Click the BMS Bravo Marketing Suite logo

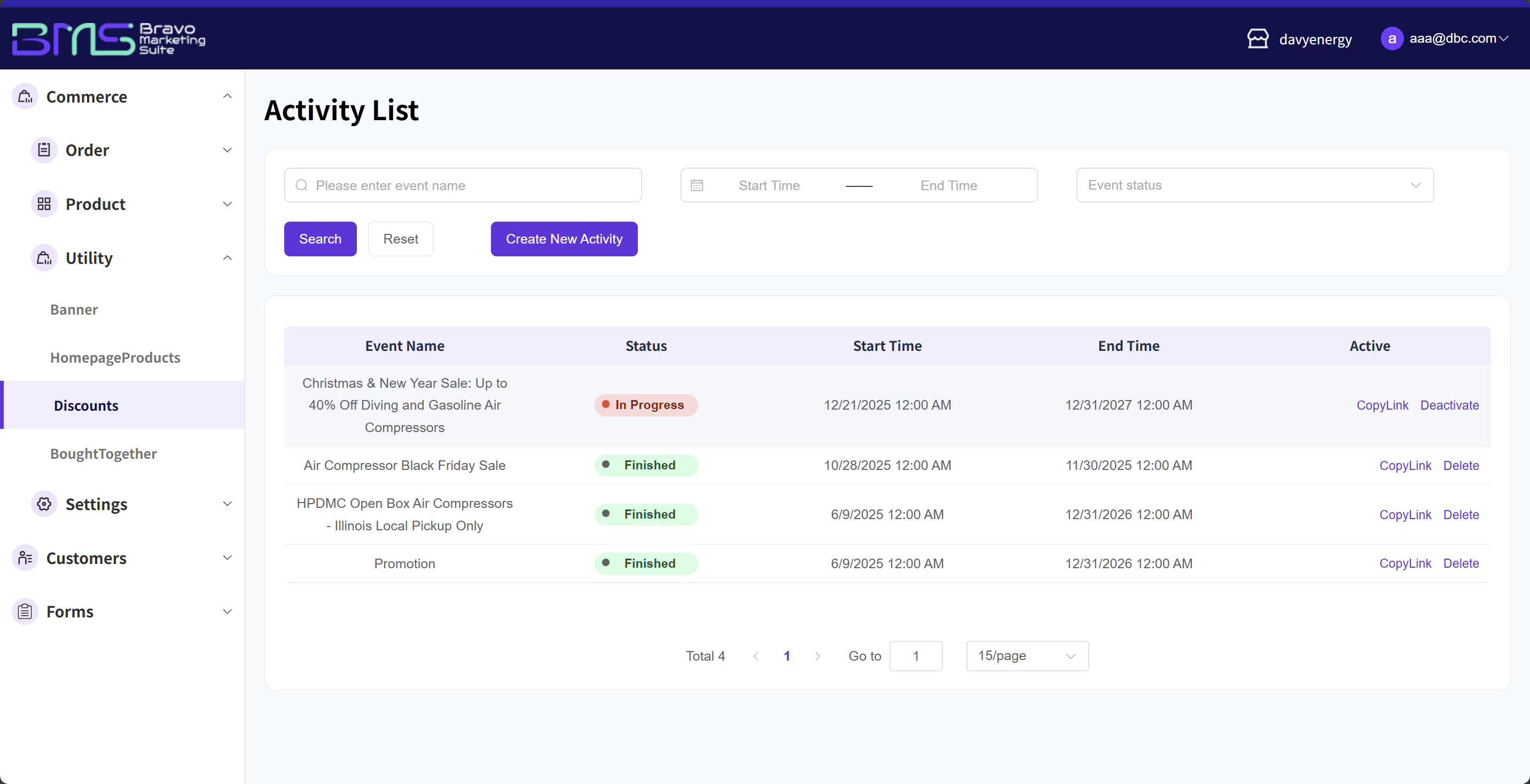tap(108, 38)
